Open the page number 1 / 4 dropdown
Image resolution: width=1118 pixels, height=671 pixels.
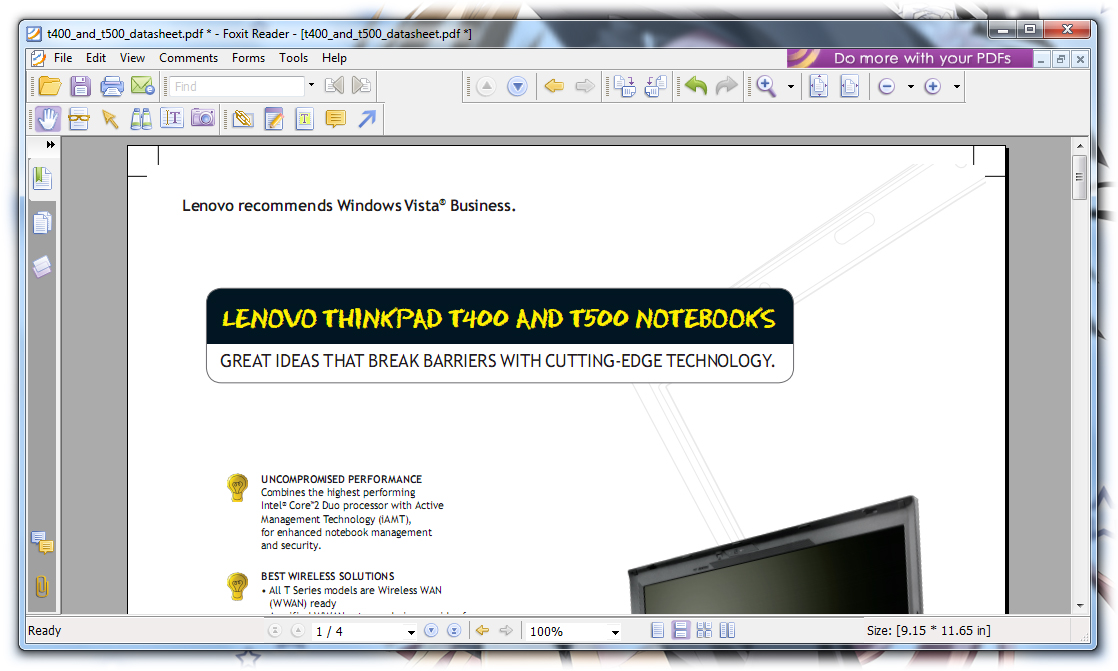point(411,632)
